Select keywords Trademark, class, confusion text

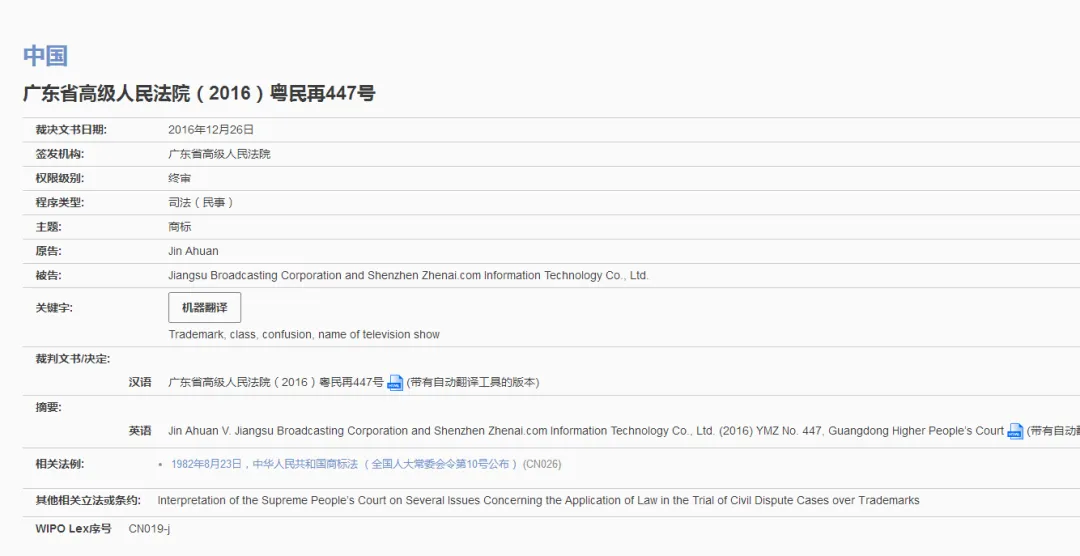click(x=304, y=334)
